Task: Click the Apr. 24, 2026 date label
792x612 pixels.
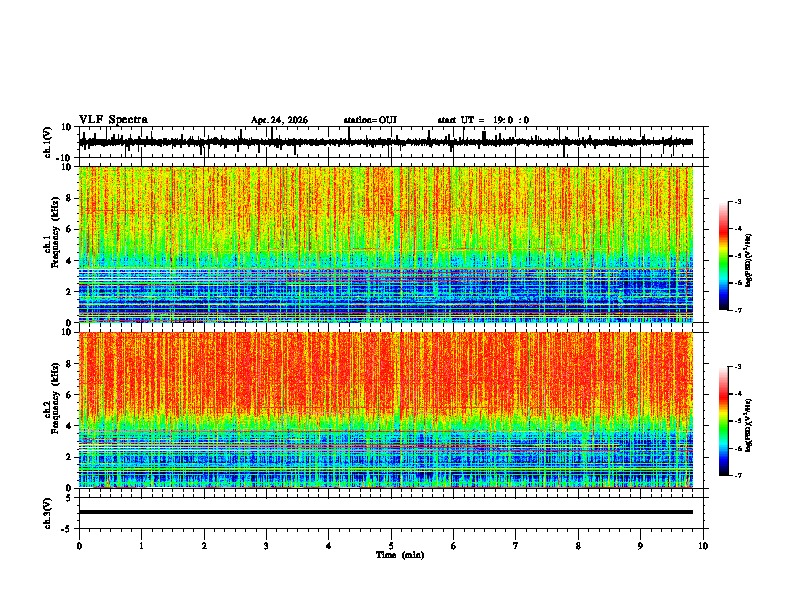Action: (x=279, y=120)
